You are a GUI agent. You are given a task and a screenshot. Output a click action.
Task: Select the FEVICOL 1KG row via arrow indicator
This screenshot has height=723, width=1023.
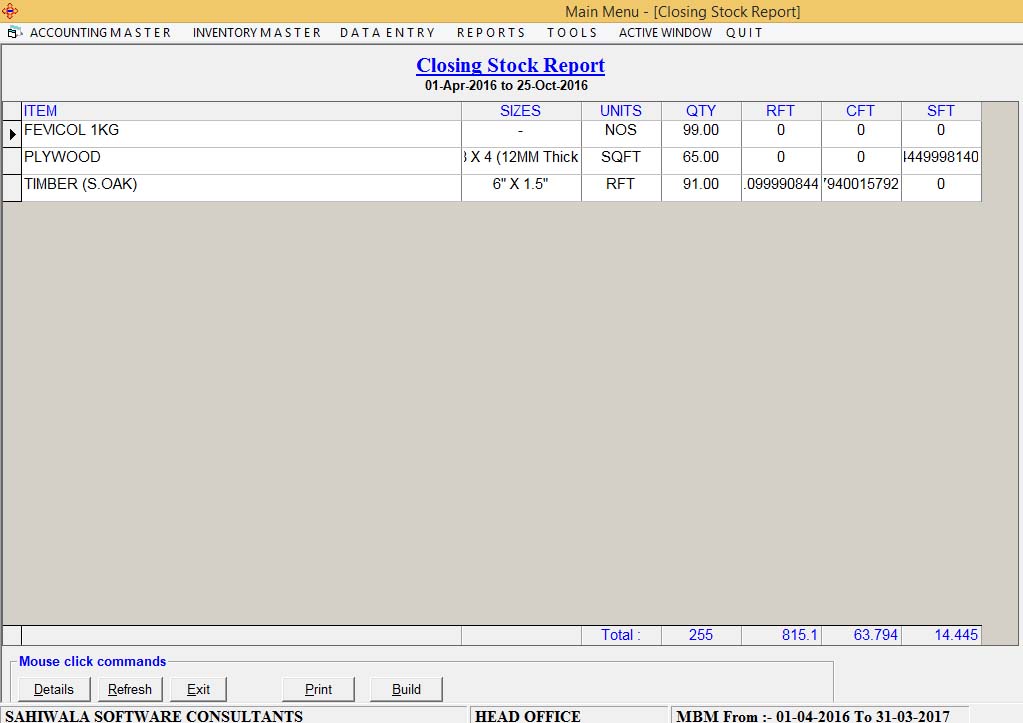(12, 131)
